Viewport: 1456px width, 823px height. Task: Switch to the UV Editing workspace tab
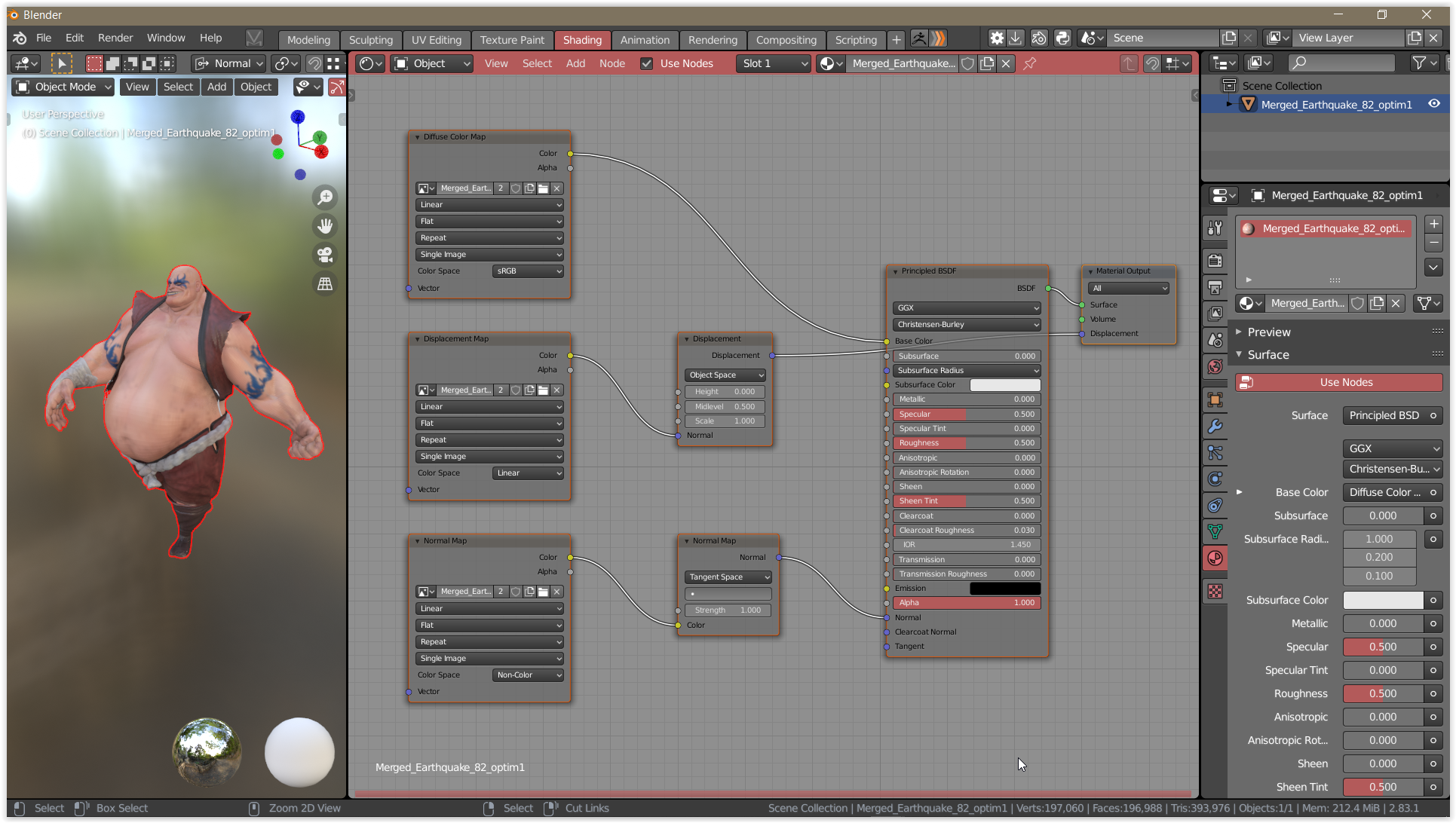pyautogui.click(x=436, y=40)
